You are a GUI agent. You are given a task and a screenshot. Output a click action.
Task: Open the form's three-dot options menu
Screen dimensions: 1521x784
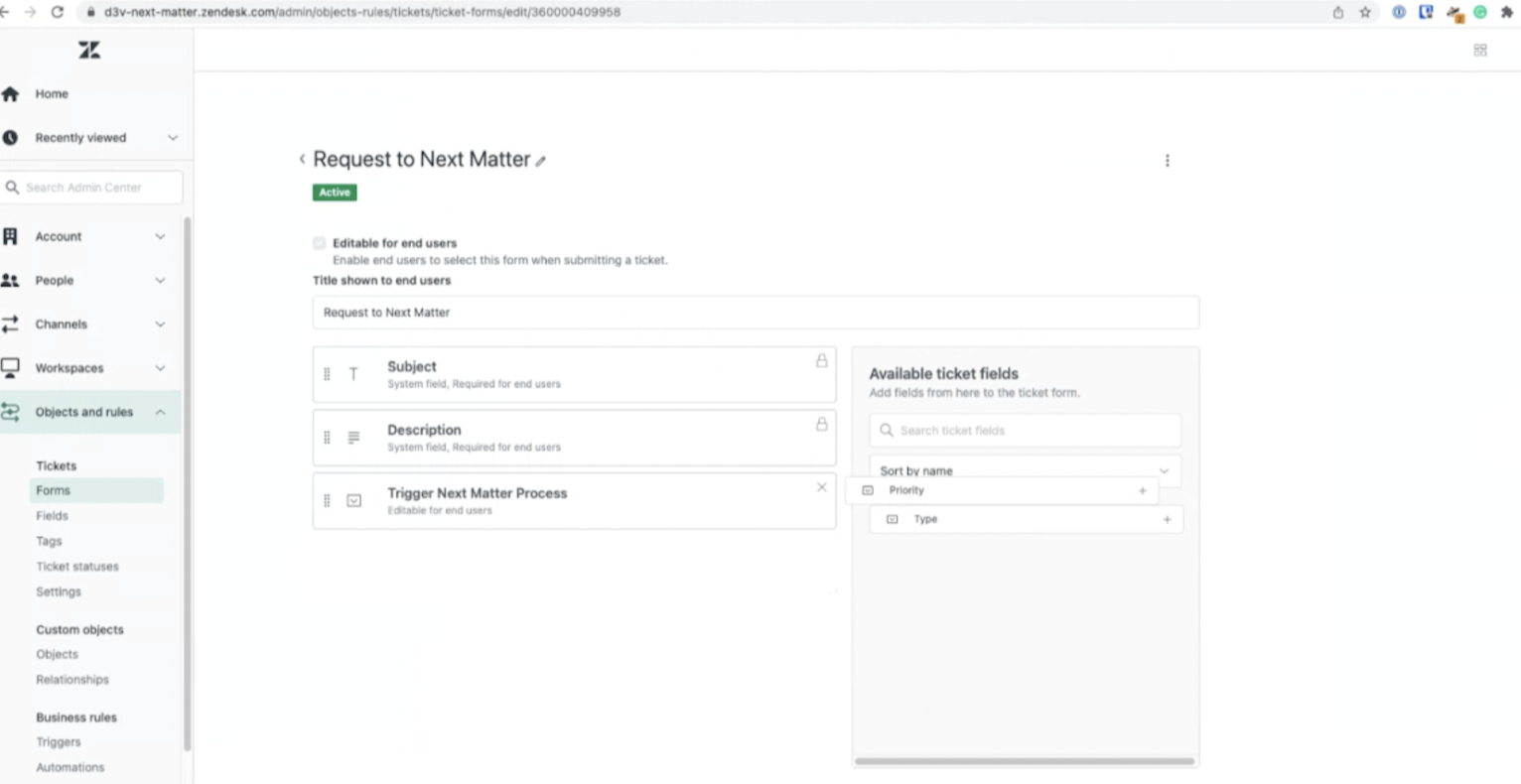pyautogui.click(x=1168, y=161)
